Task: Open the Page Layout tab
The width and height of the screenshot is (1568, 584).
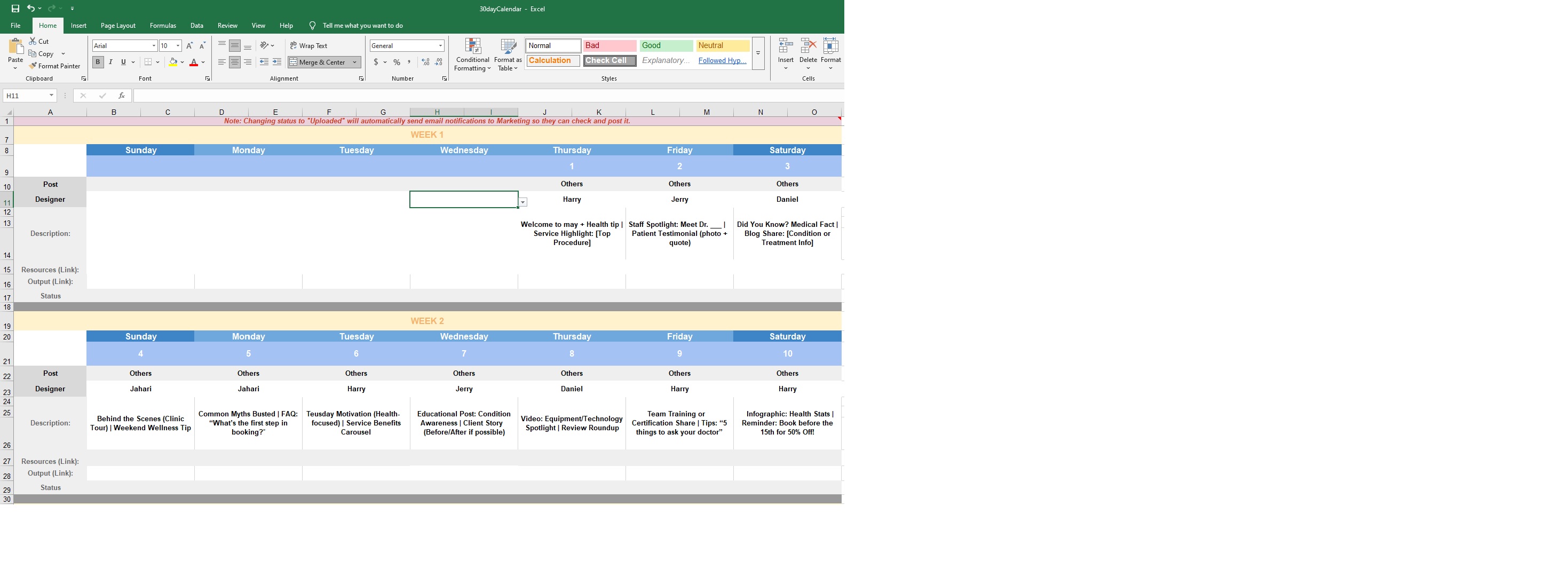Action: 118,26
